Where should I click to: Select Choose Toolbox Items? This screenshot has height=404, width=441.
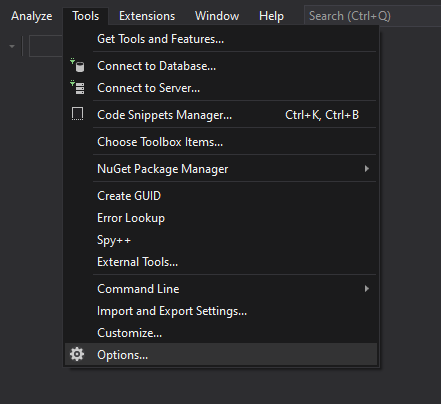(221, 142)
